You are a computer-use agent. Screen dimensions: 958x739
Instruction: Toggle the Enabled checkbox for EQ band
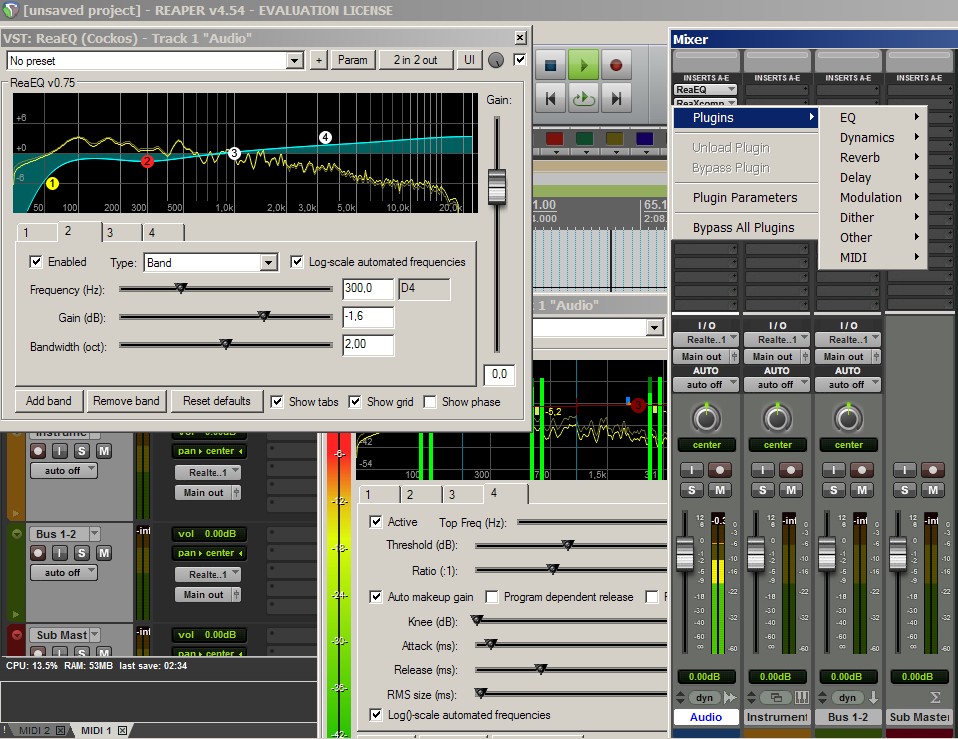point(37,262)
